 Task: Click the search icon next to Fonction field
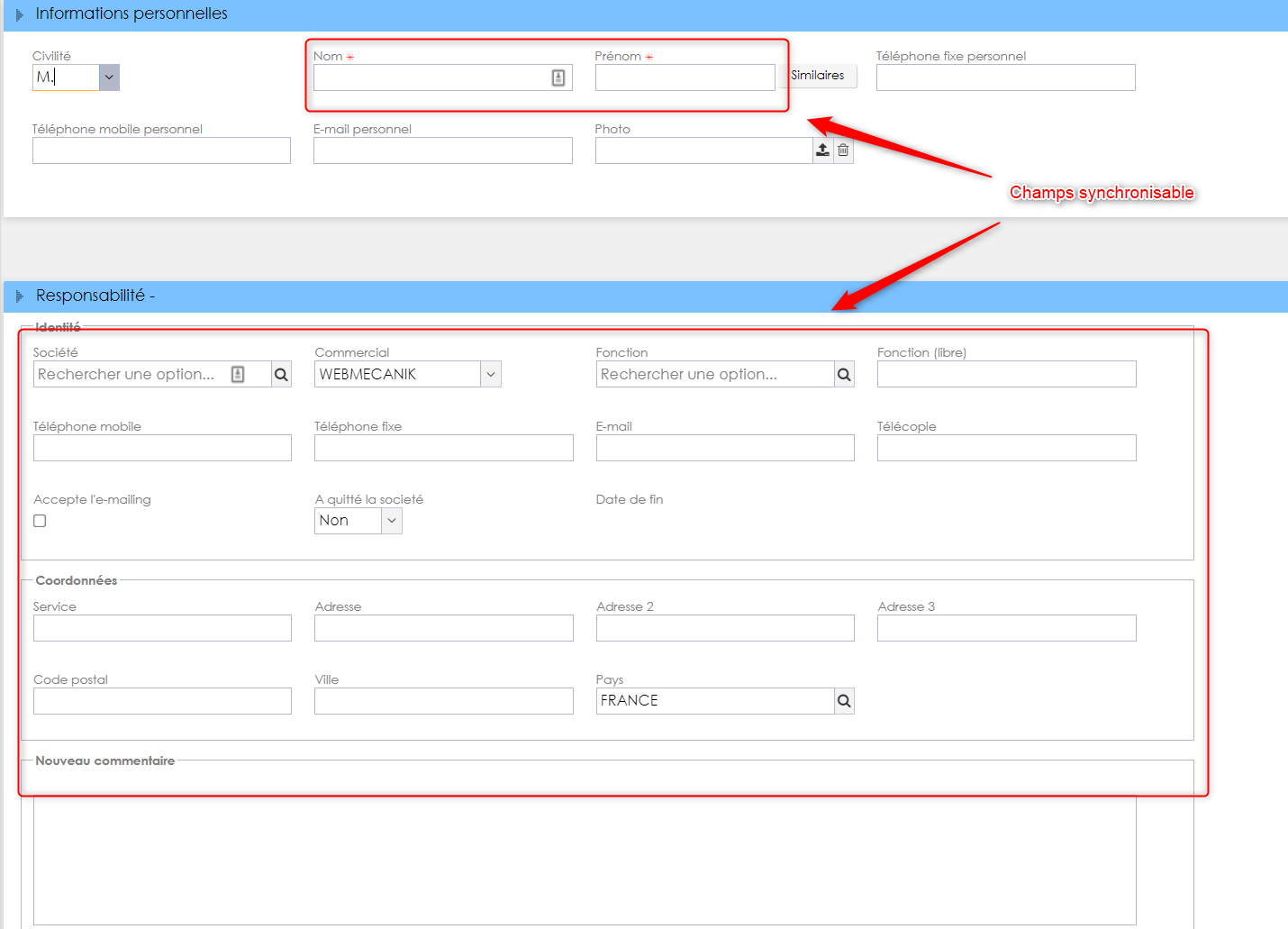(x=844, y=375)
